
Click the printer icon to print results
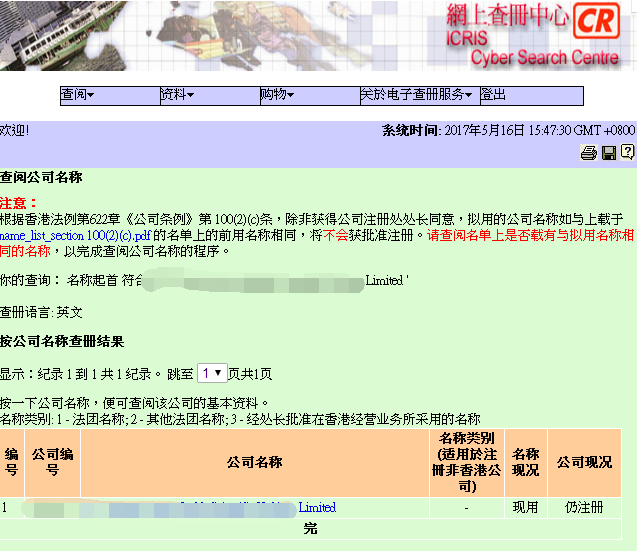[589, 153]
